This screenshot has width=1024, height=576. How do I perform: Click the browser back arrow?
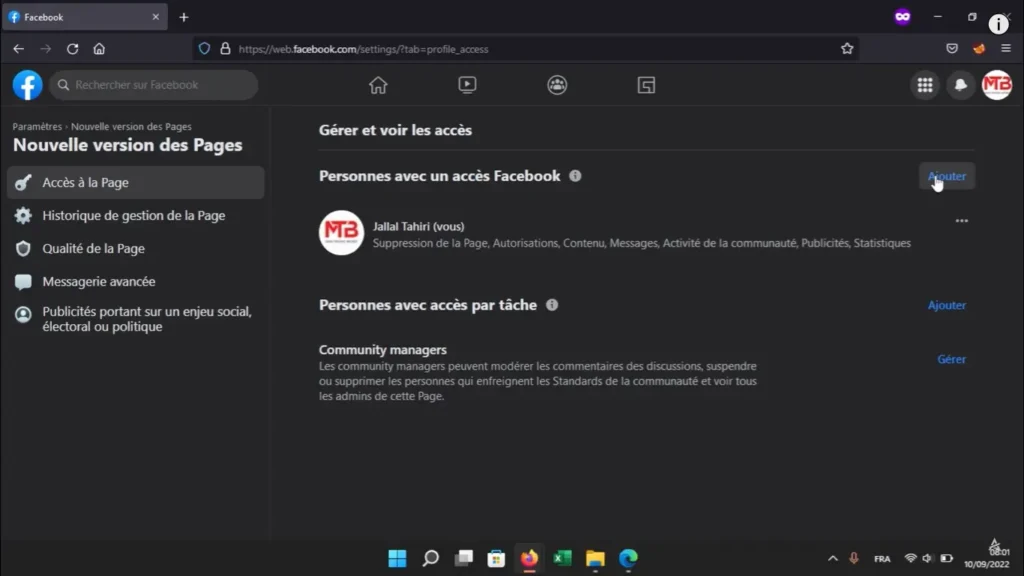point(18,49)
